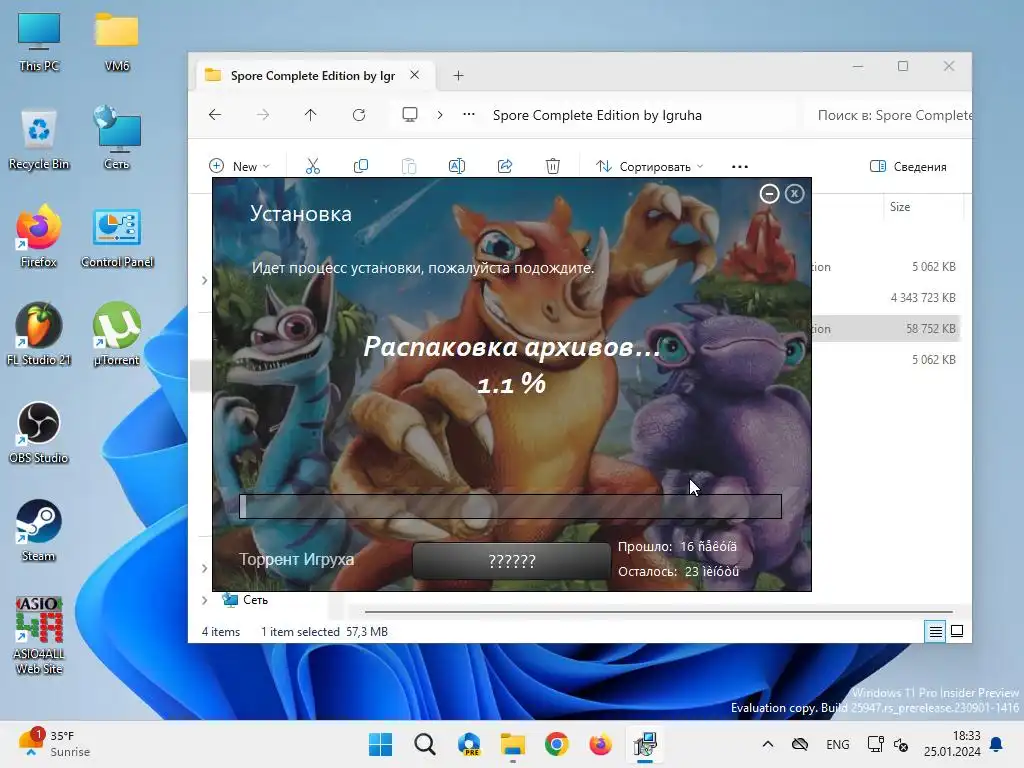Toggle the Сведения details pane
Image resolution: width=1024 pixels, height=768 pixels.
point(908,167)
